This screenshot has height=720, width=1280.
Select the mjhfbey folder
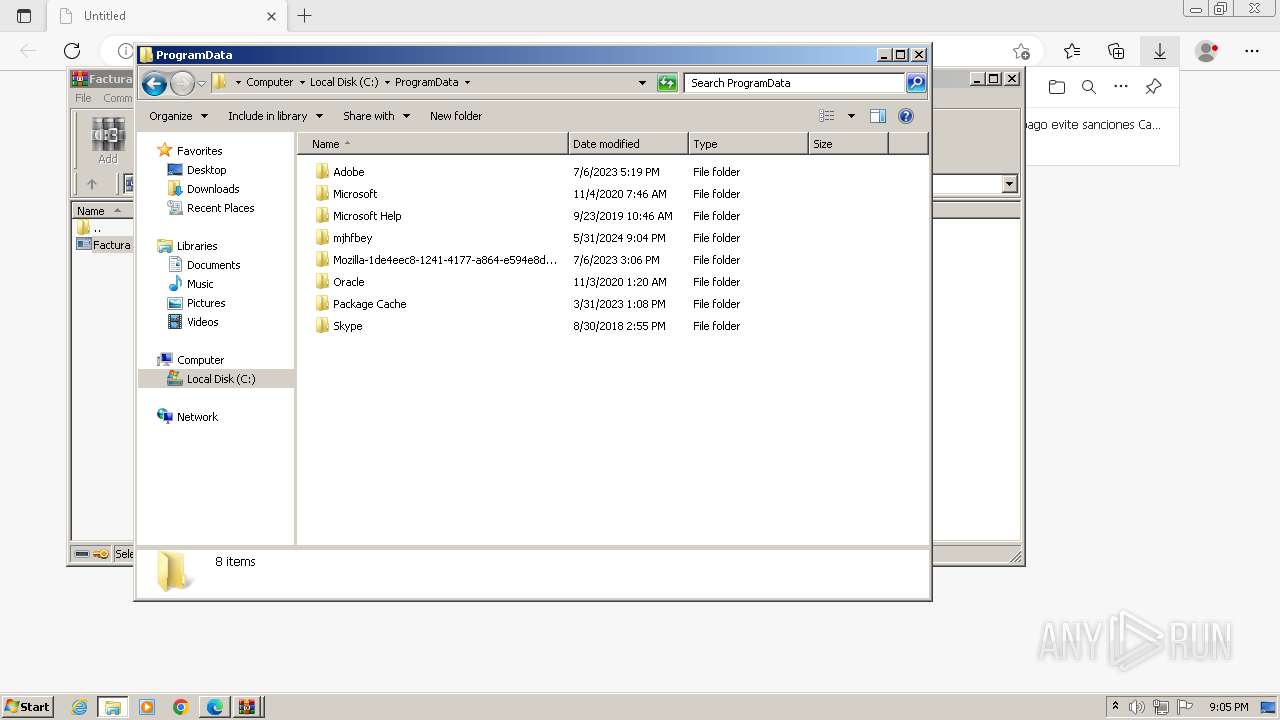[x=352, y=238]
